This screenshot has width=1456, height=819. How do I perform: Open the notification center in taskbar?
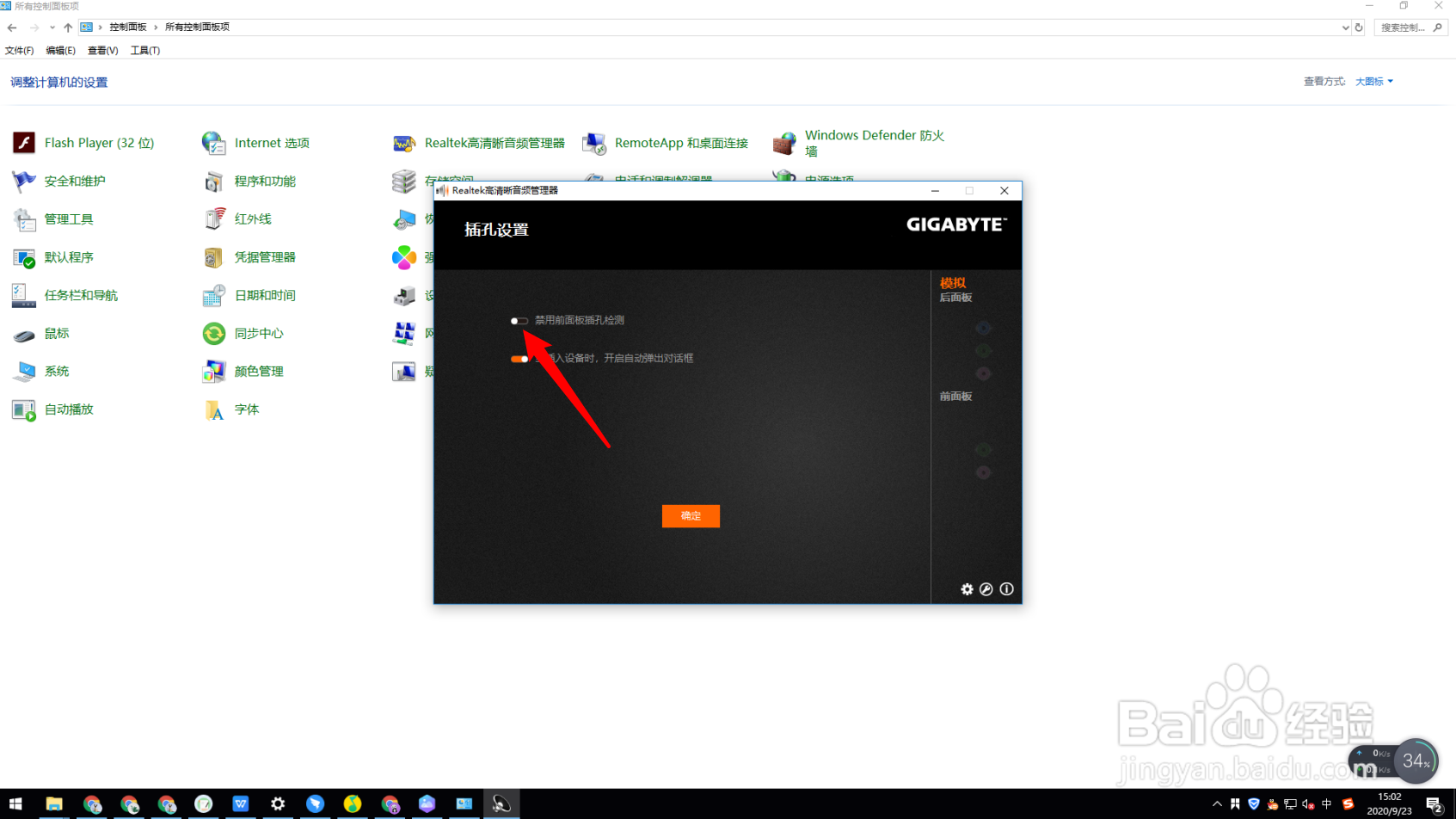1434,804
